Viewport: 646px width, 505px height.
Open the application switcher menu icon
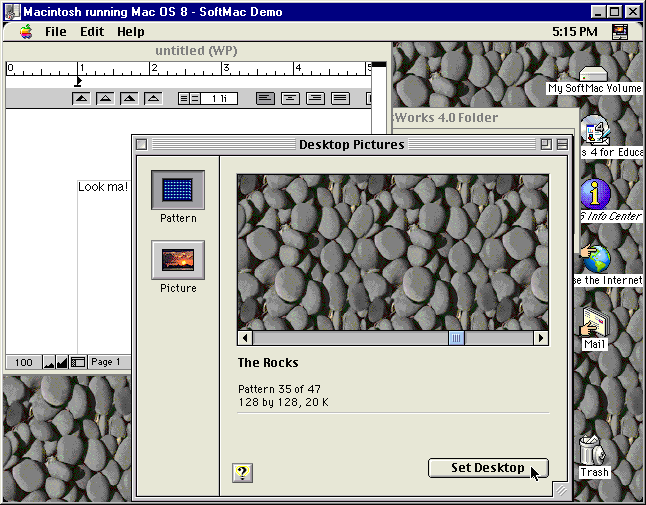point(620,32)
